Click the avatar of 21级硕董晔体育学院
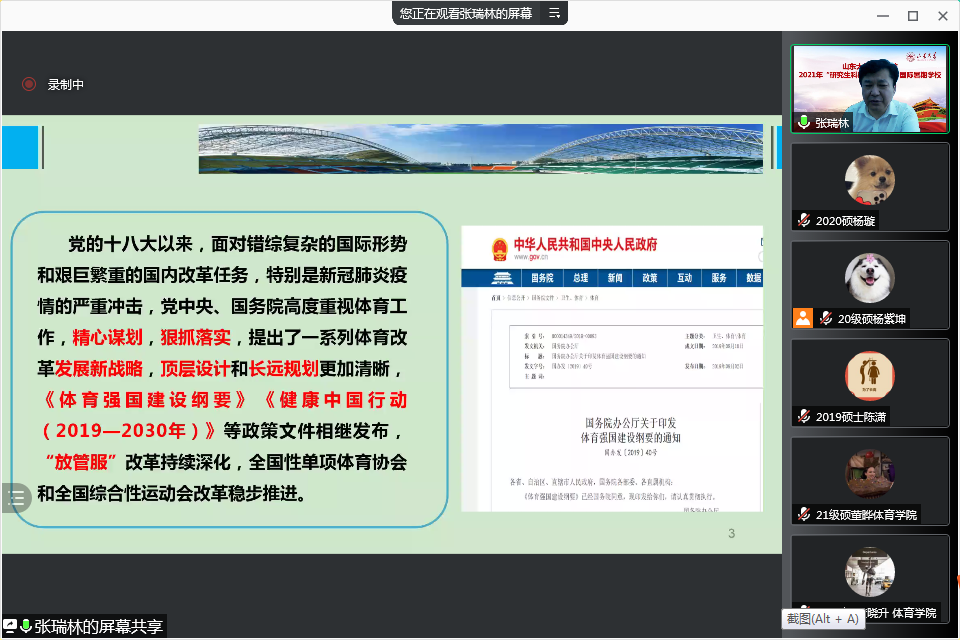 tap(869, 473)
